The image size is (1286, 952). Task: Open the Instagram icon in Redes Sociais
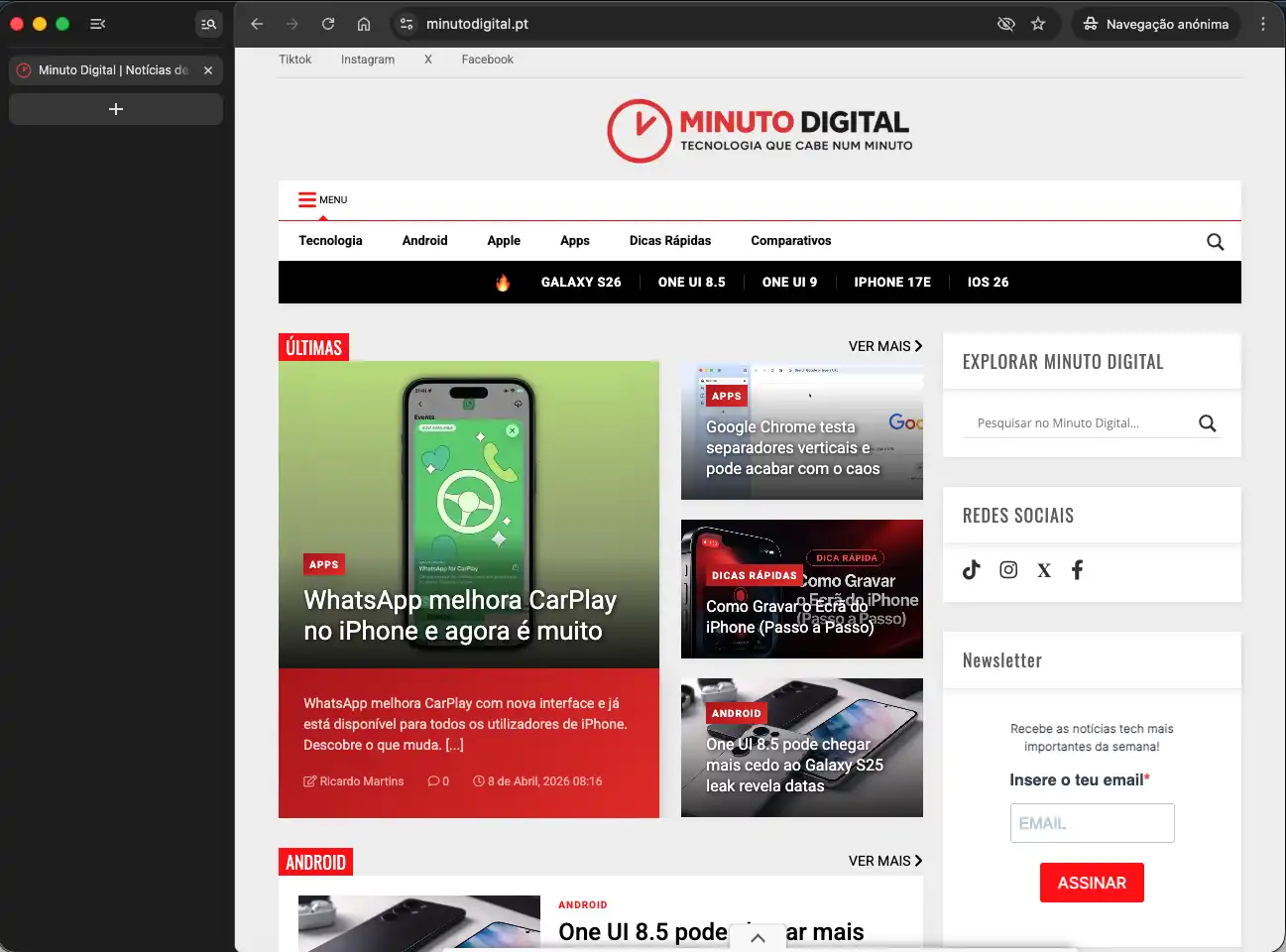coord(1008,569)
